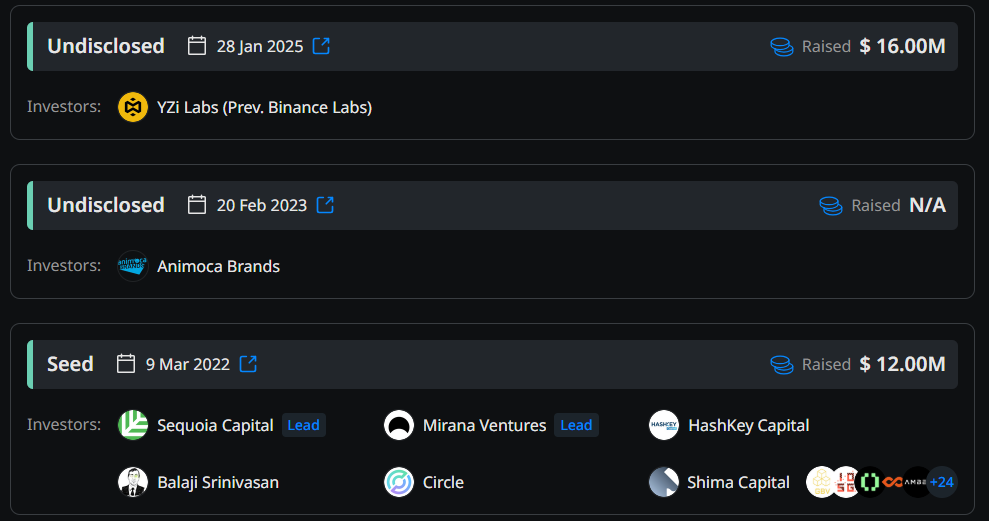
Task: Click the calendar icon next to 28 Jan 2025
Action: point(197,46)
